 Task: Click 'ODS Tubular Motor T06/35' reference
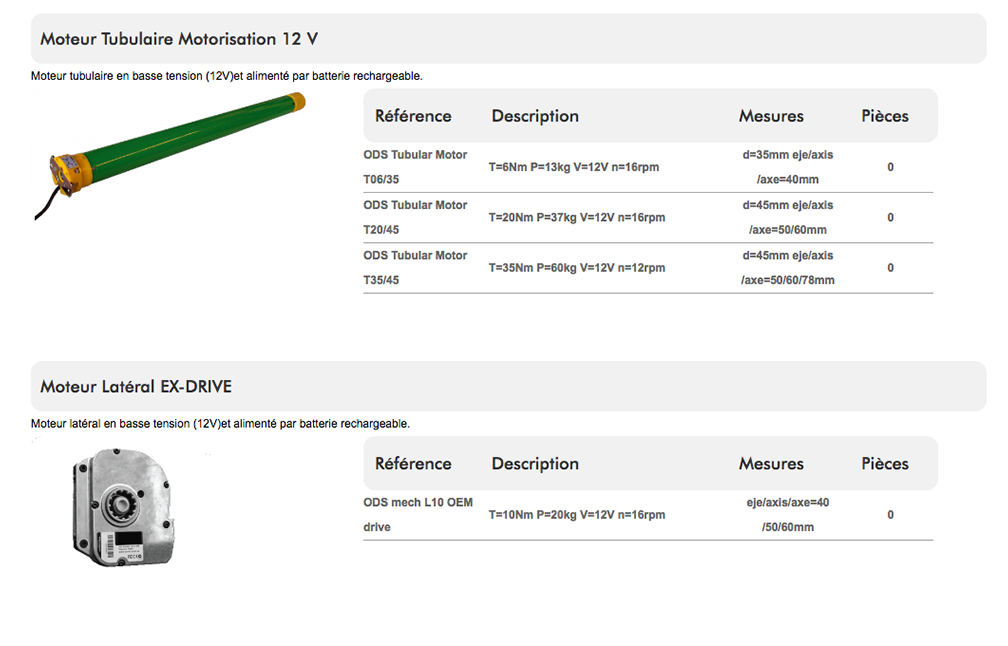tap(415, 167)
